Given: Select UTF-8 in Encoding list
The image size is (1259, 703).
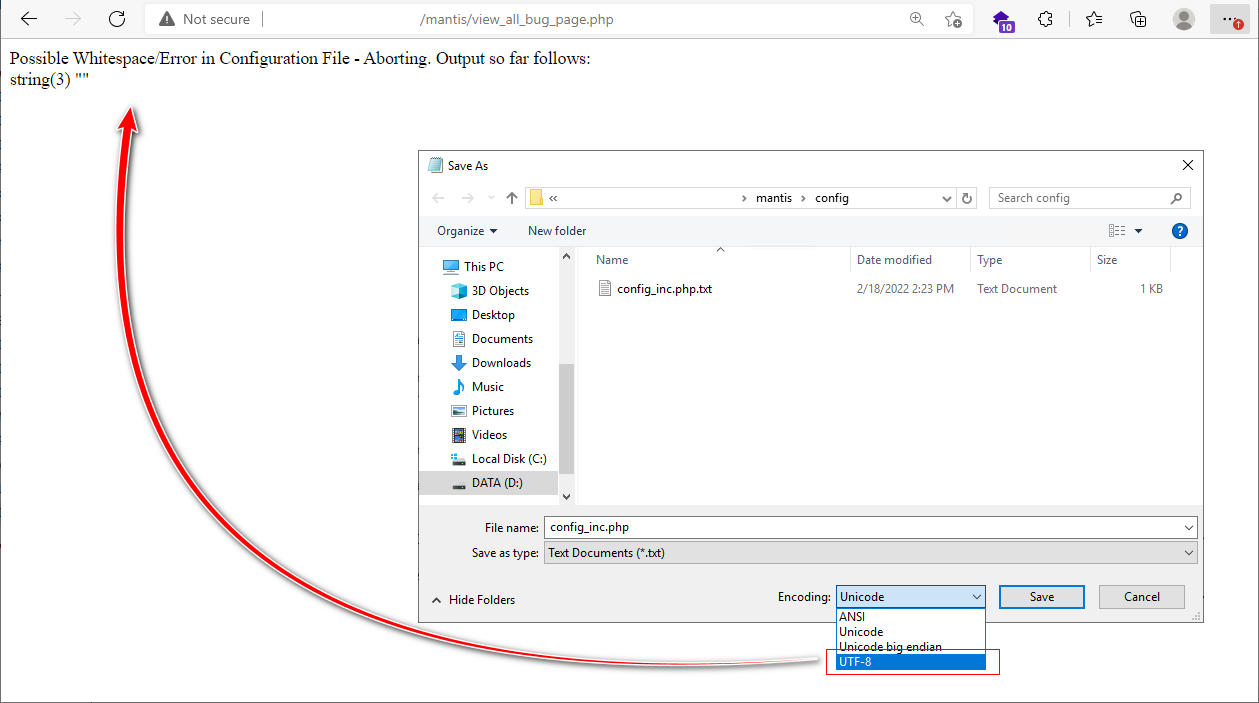Looking at the screenshot, I should tap(910, 662).
